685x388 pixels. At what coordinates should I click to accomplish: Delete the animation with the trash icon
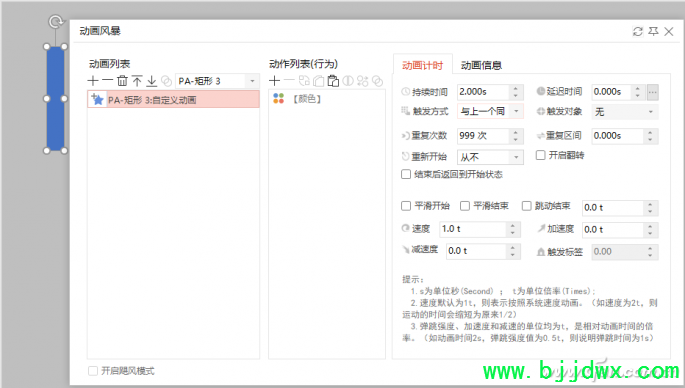click(x=122, y=81)
